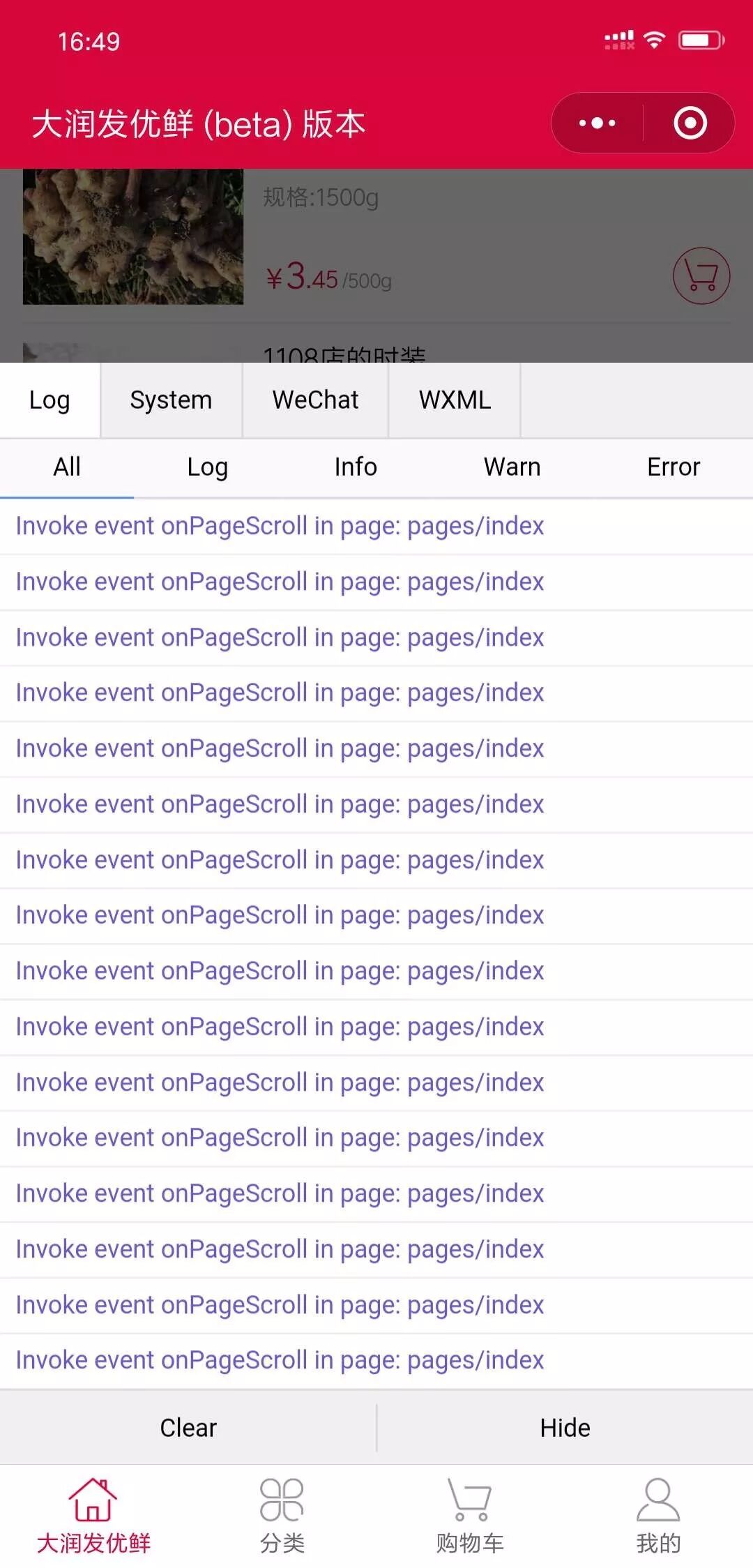
Task: Filter logs by Info level
Action: [356, 467]
